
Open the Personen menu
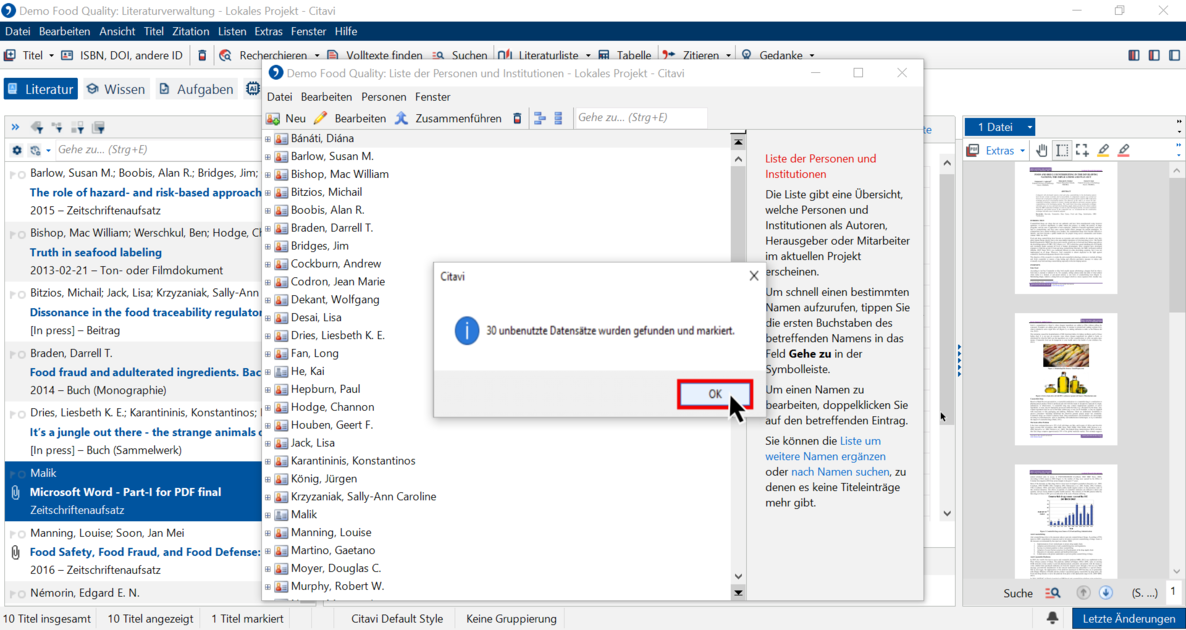pos(383,97)
